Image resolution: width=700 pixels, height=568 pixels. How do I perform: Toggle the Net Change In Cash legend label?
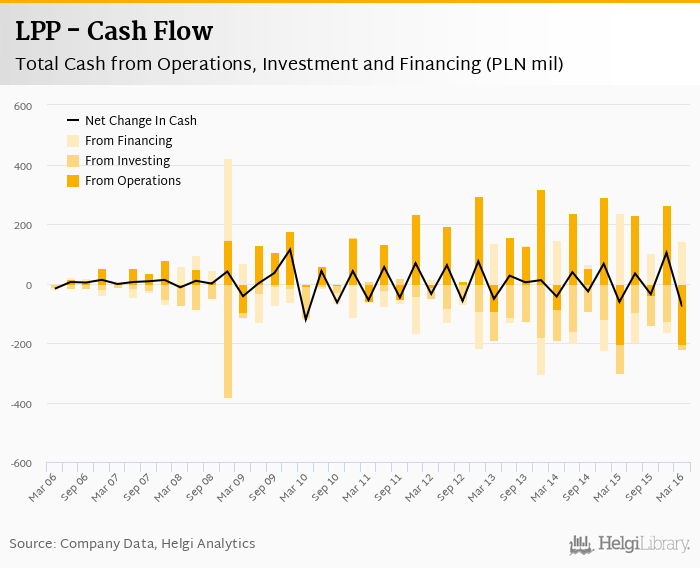pyautogui.click(x=141, y=121)
